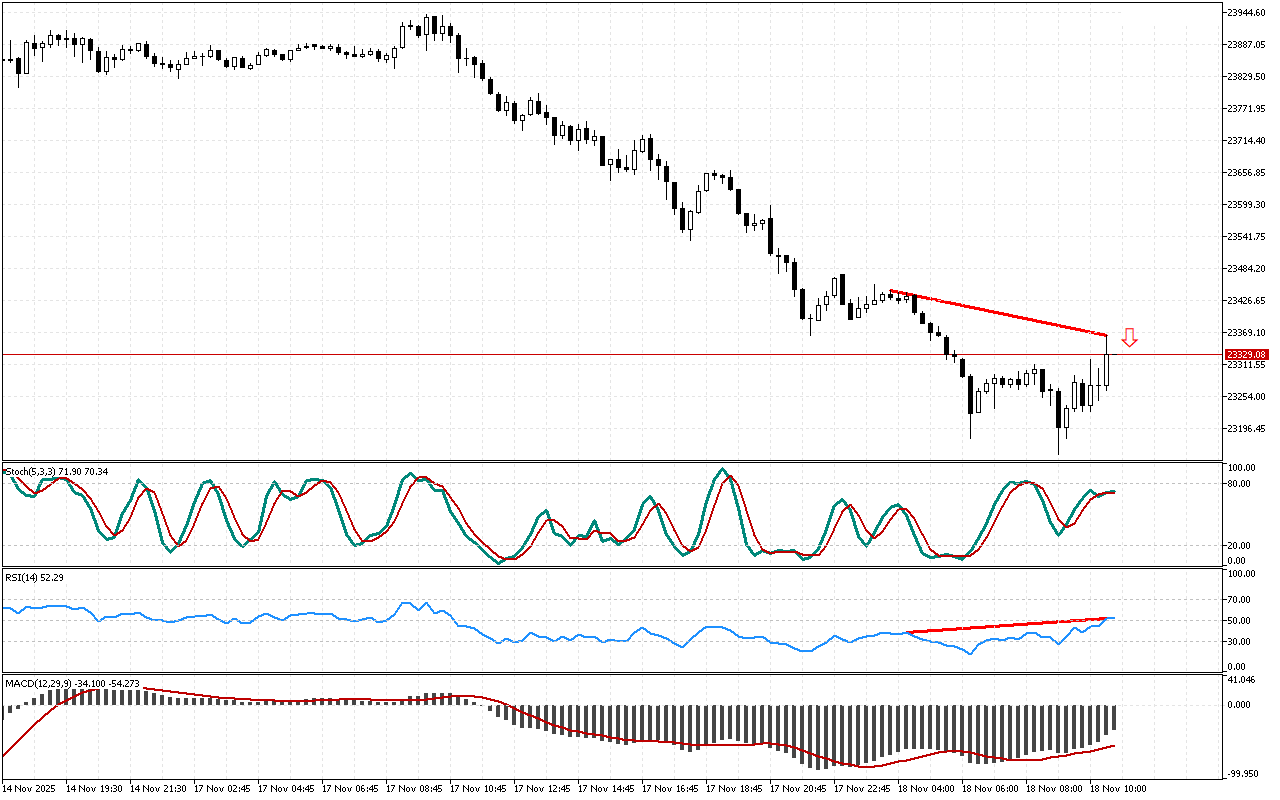Click the 17 Nov 12:45 time label
1280x800 pixels.
[x=546, y=788]
